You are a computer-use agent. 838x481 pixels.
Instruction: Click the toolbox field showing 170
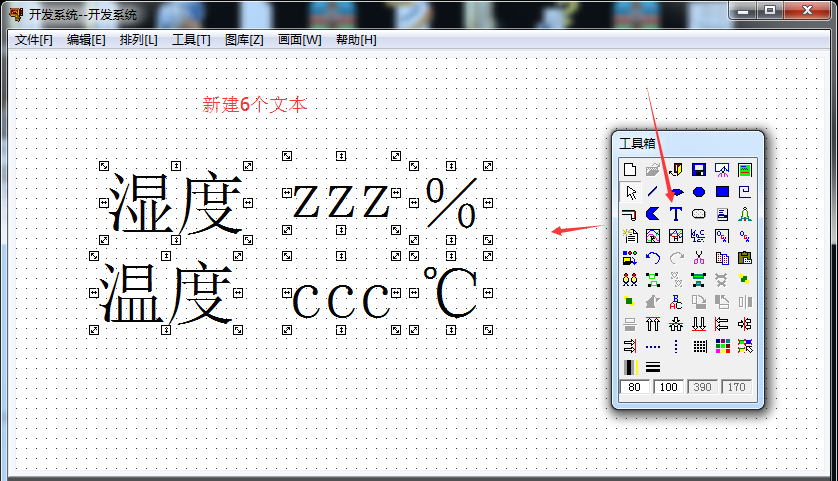coord(736,387)
